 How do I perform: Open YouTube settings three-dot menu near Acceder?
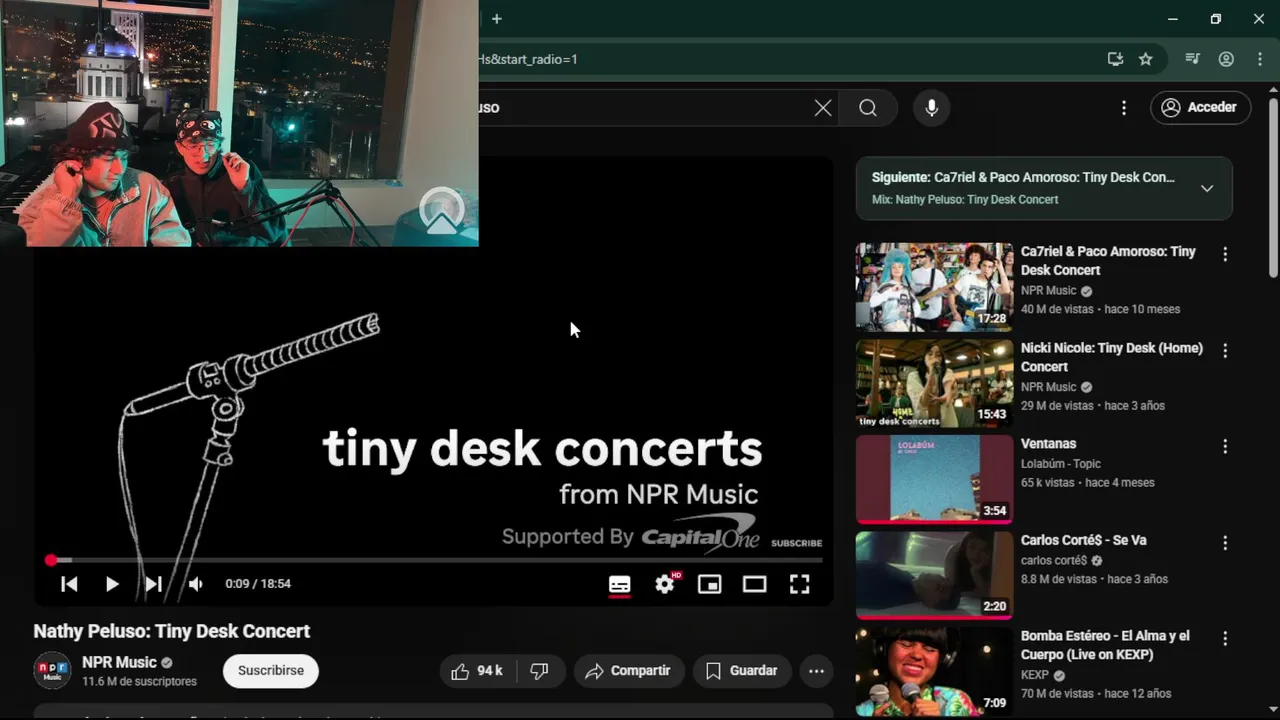pos(1124,107)
